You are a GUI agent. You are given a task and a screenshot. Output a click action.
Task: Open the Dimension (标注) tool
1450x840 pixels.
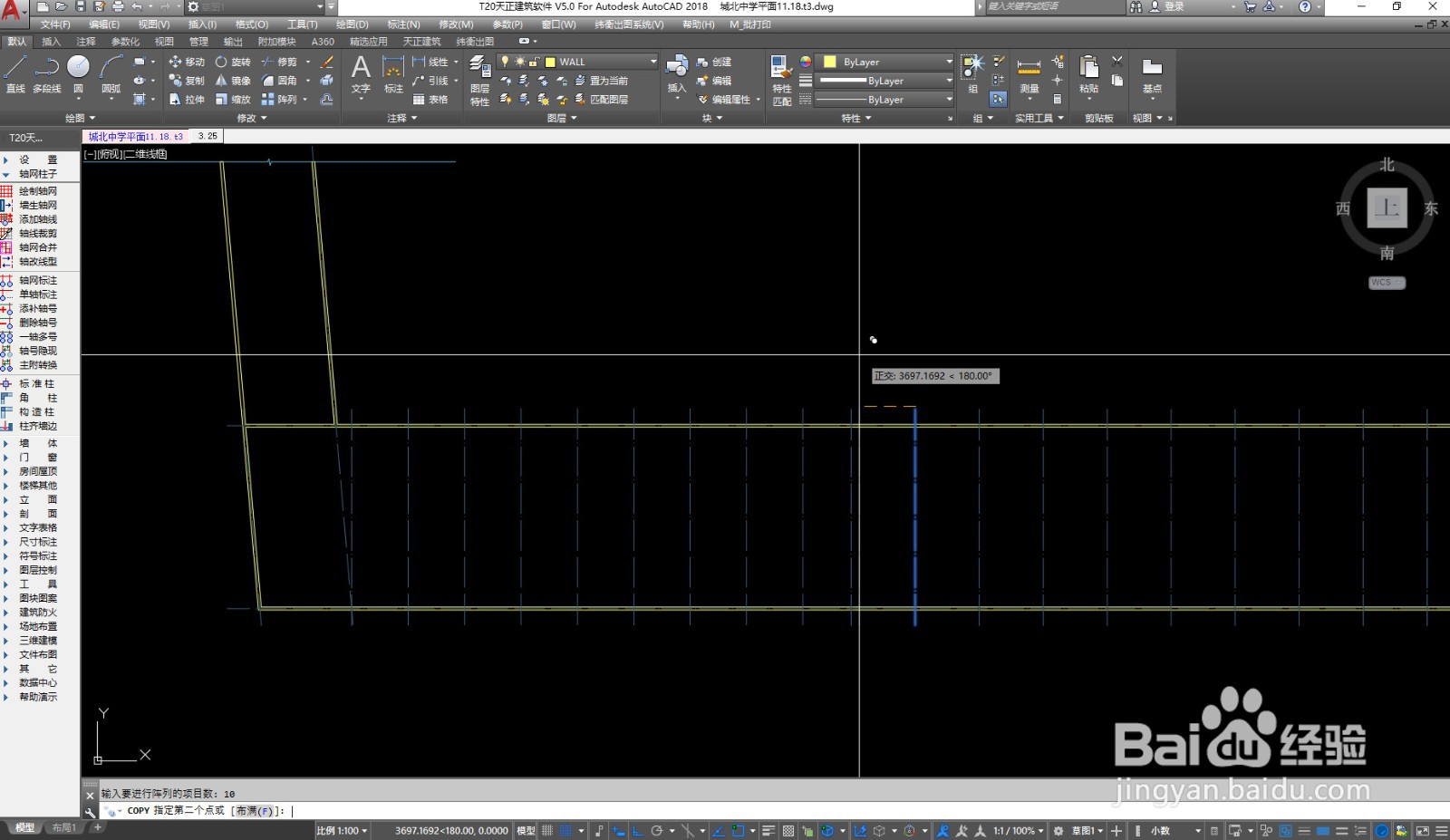pyautogui.click(x=393, y=74)
